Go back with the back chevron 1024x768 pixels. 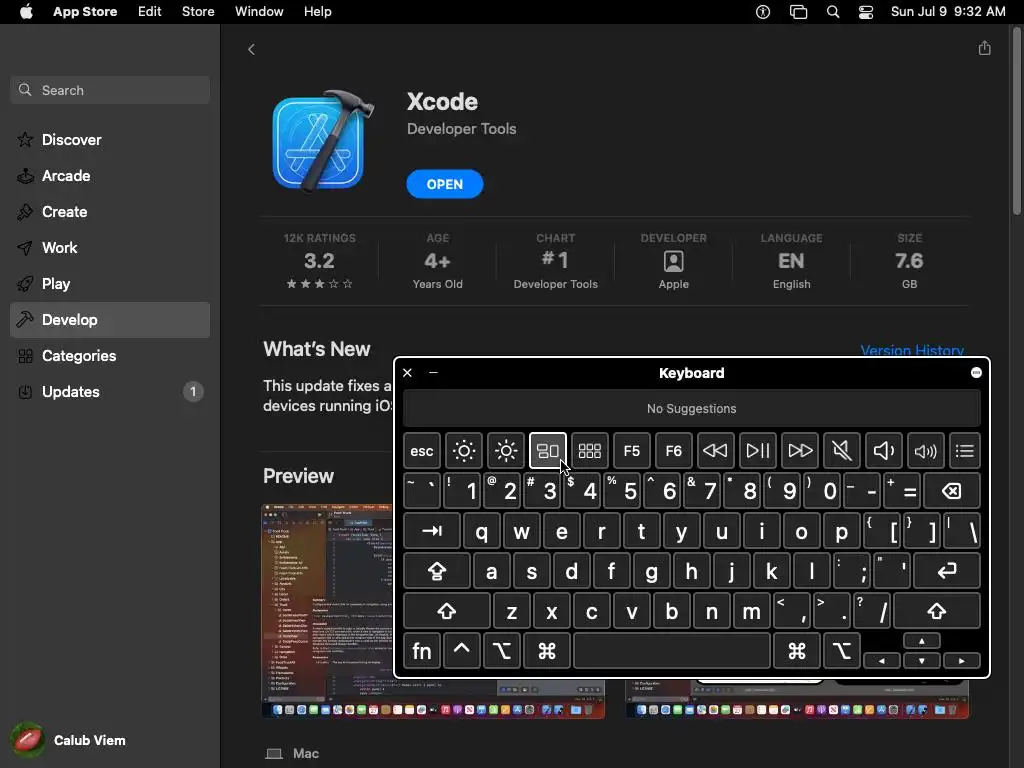251,50
